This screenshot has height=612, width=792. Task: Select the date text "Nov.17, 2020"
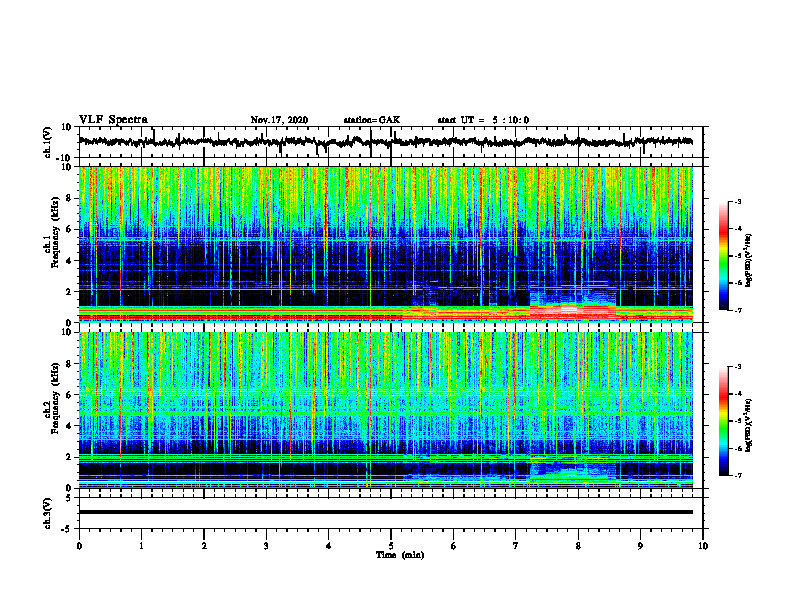tap(279, 120)
